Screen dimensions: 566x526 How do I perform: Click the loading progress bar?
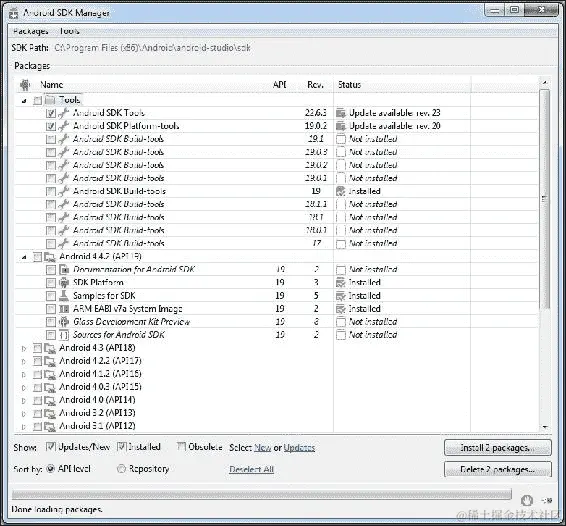pos(262,494)
